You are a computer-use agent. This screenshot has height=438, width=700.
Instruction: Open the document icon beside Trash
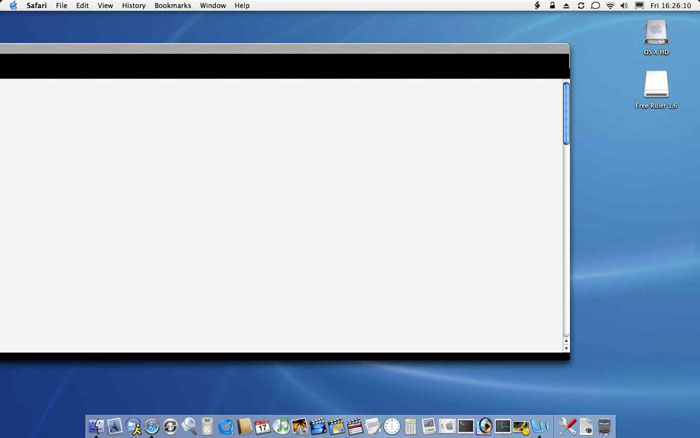click(x=586, y=427)
